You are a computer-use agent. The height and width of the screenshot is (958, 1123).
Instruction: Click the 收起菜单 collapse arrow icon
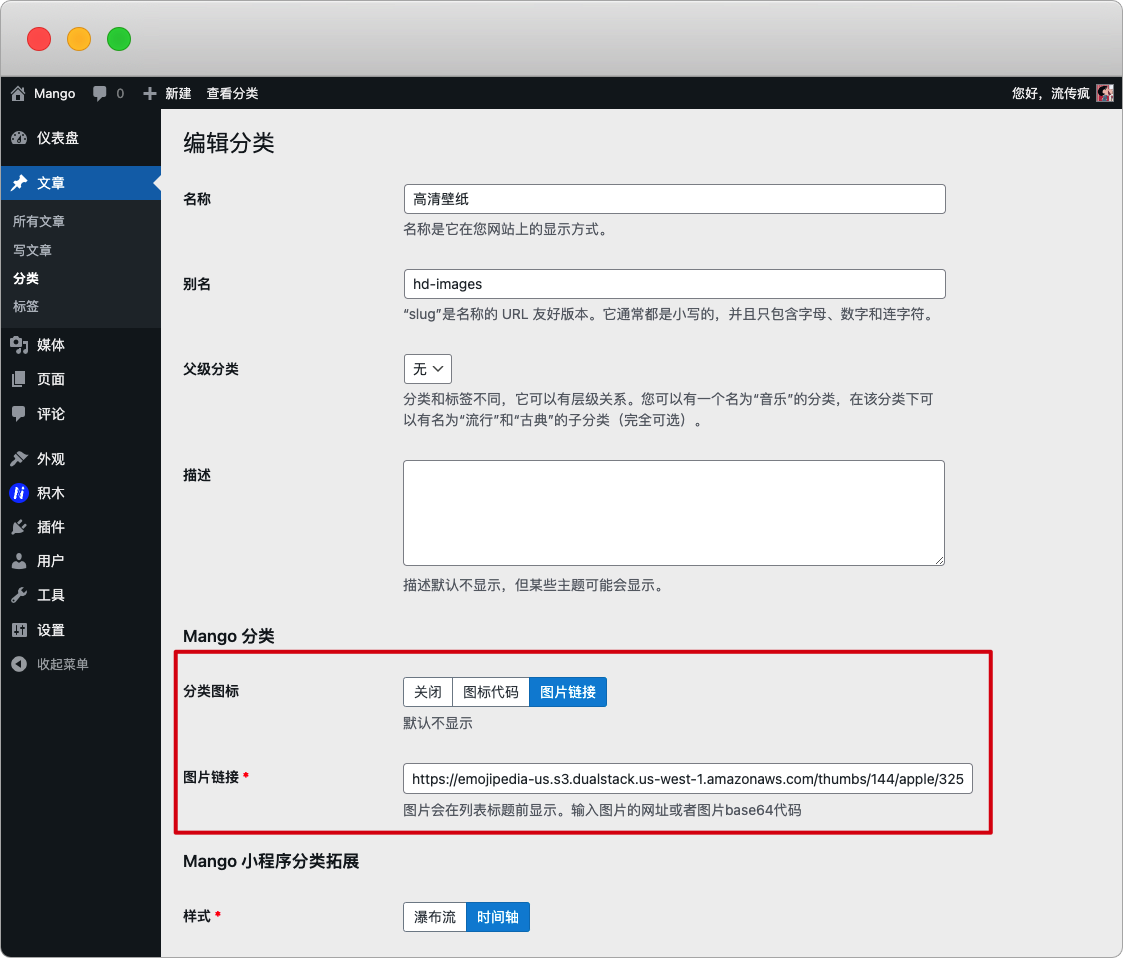tap(19, 664)
